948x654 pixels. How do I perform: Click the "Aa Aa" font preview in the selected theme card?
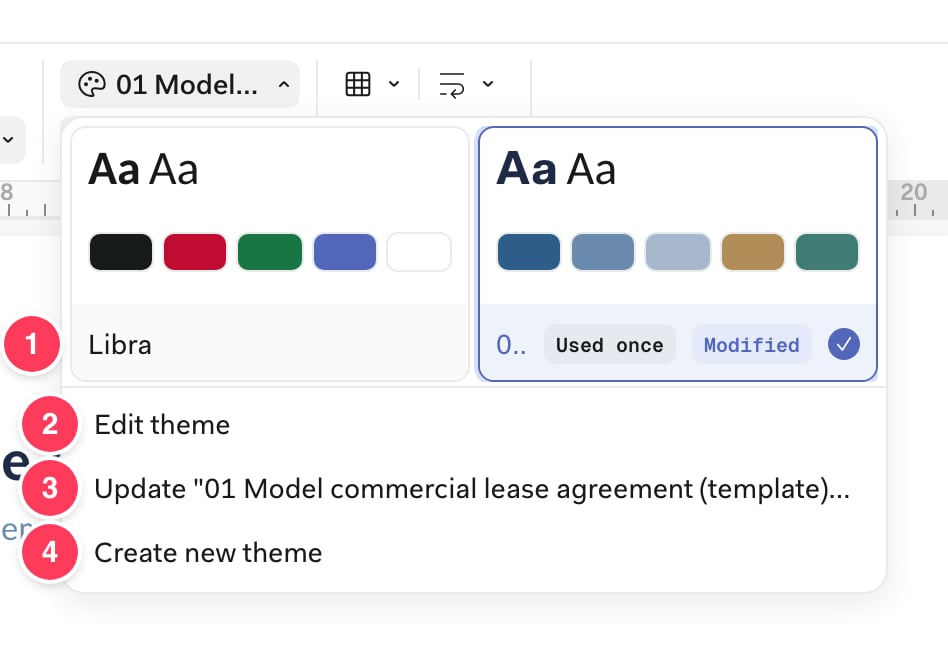click(556, 169)
